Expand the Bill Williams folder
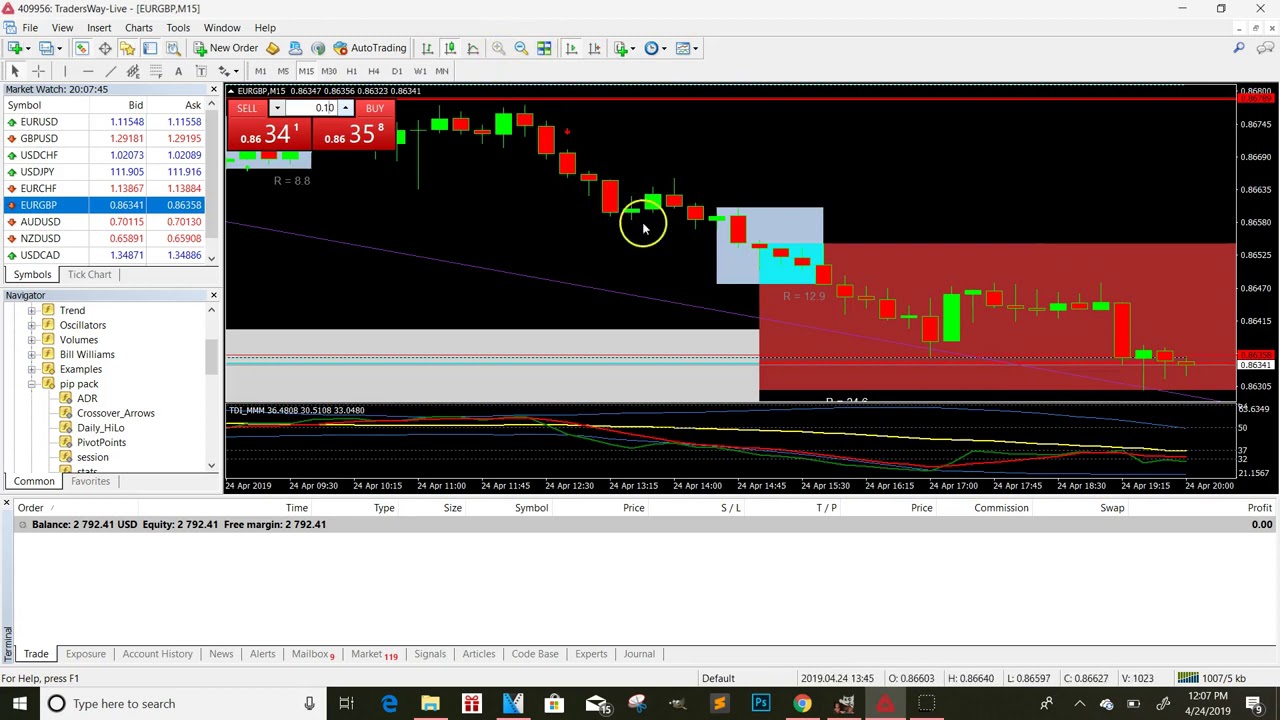Image resolution: width=1280 pixels, height=720 pixels. point(32,355)
